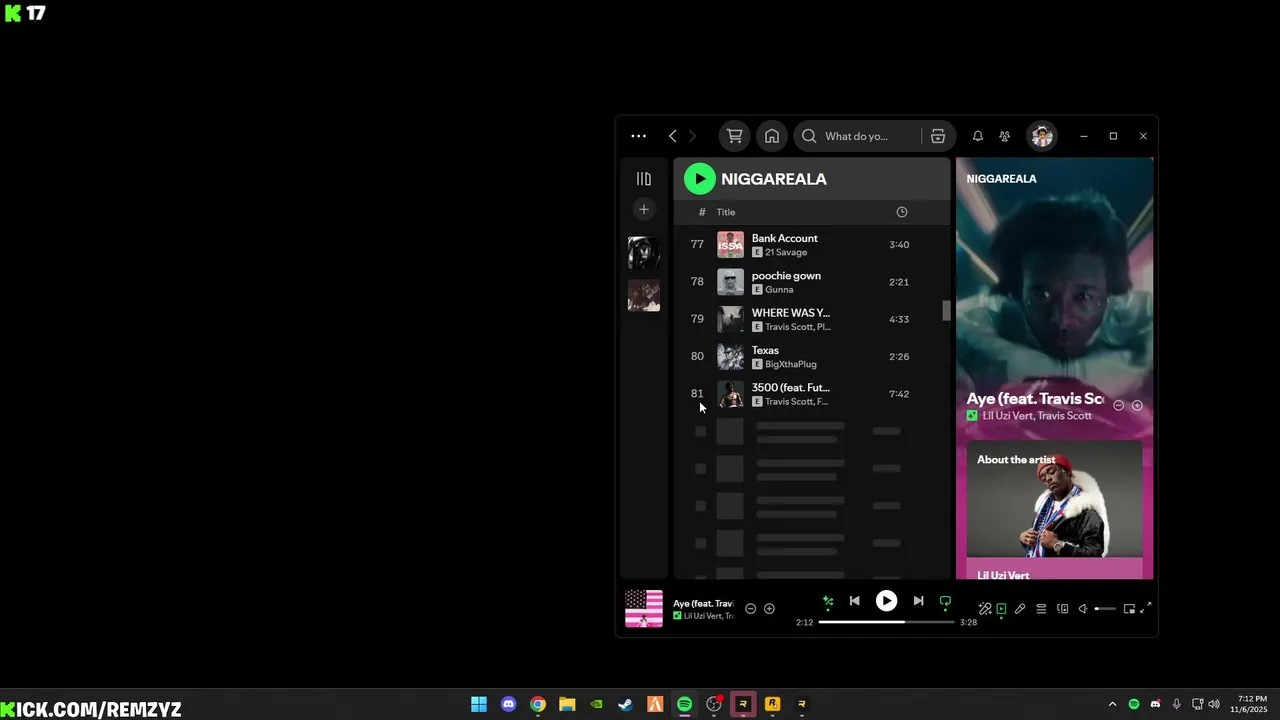Adjust the volume slider
The height and width of the screenshot is (720, 1280).
click(1105, 608)
